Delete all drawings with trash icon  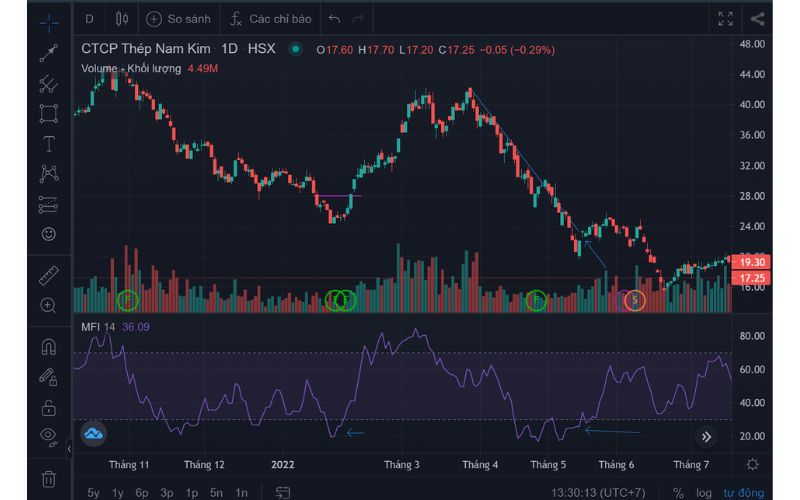48,478
